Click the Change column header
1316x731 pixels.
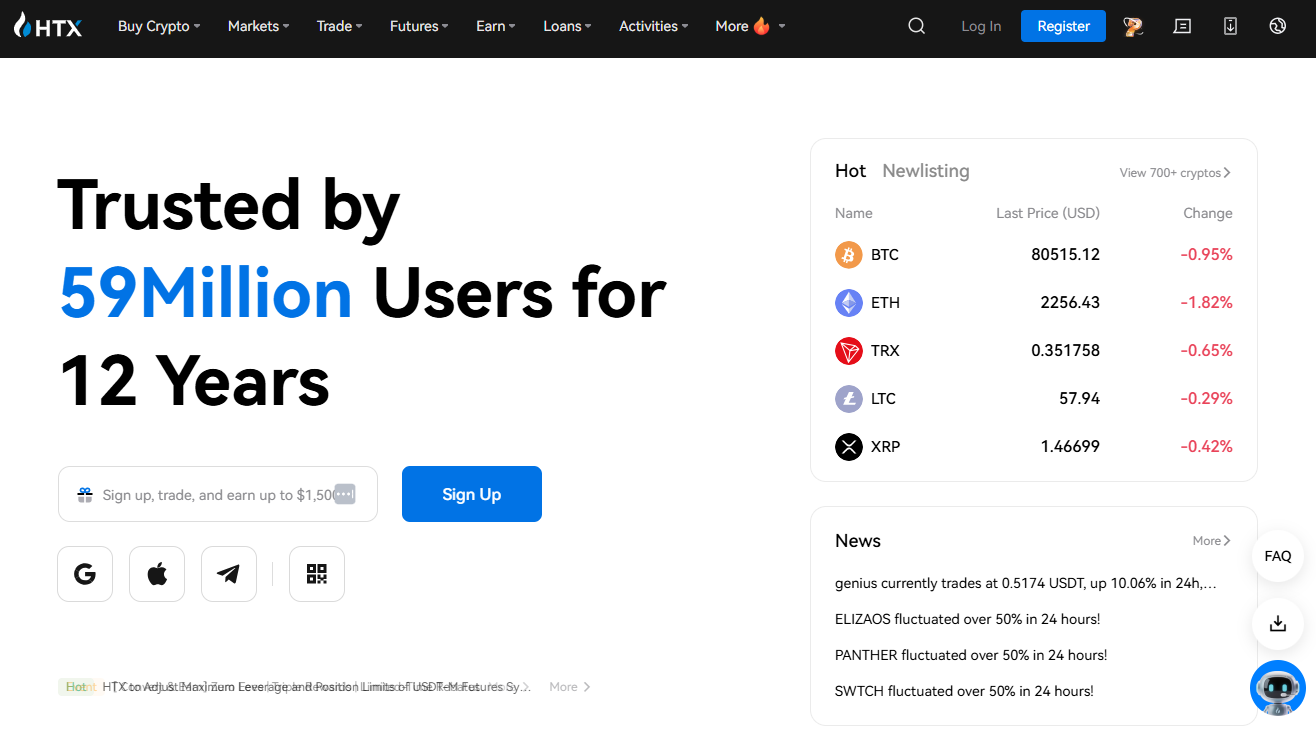tap(1208, 213)
